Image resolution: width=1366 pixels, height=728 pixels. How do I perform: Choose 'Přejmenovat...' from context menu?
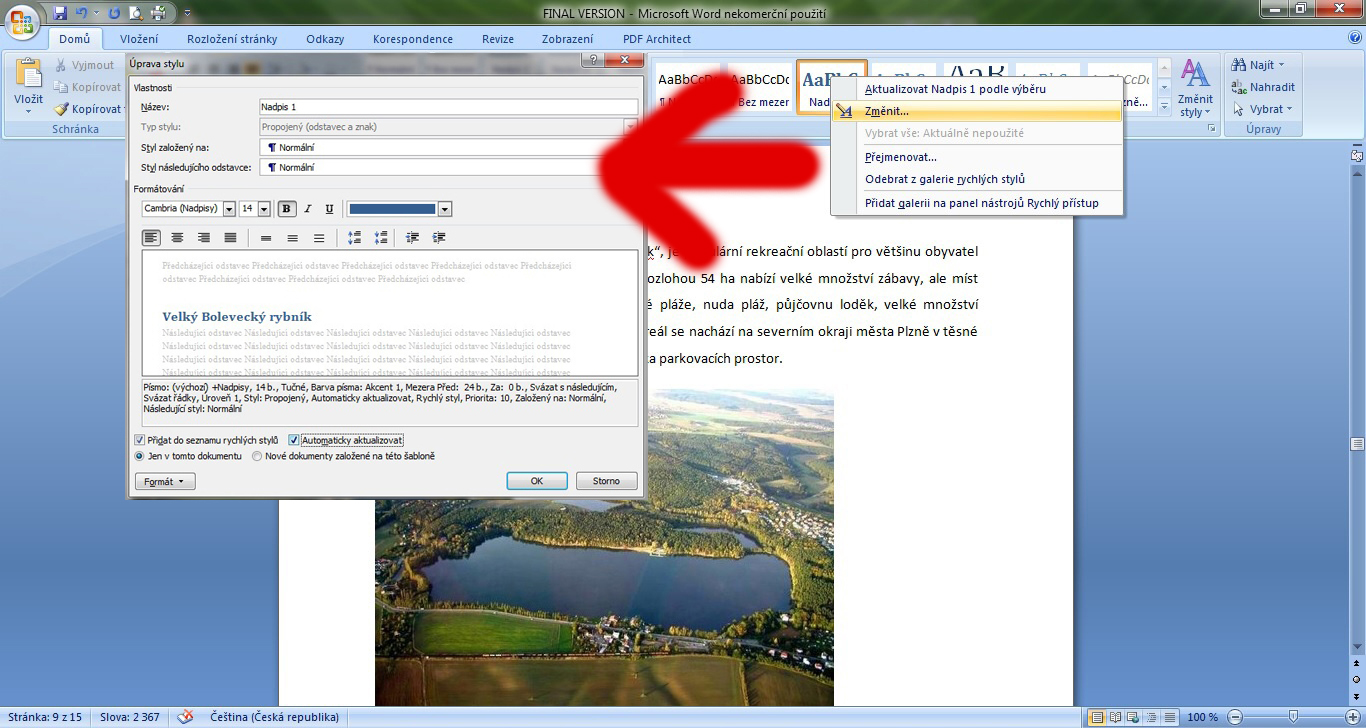[x=900, y=157]
